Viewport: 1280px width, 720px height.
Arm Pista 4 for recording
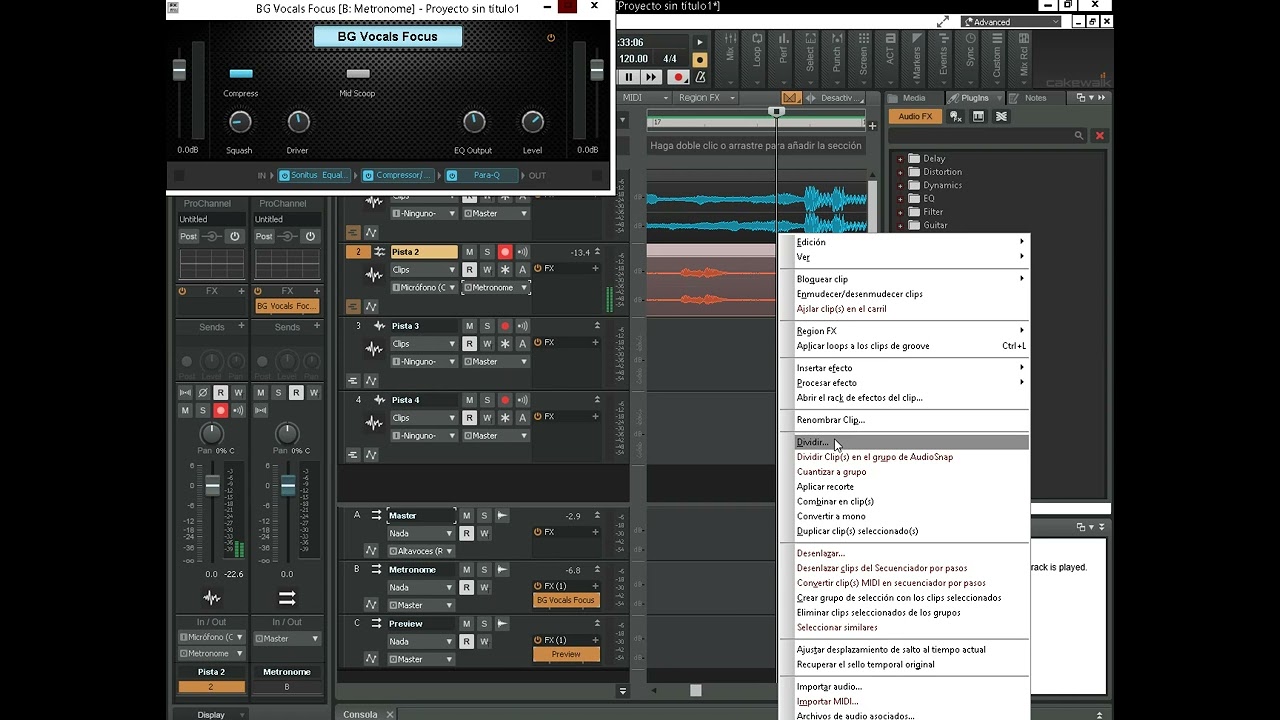(x=505, y=400)
